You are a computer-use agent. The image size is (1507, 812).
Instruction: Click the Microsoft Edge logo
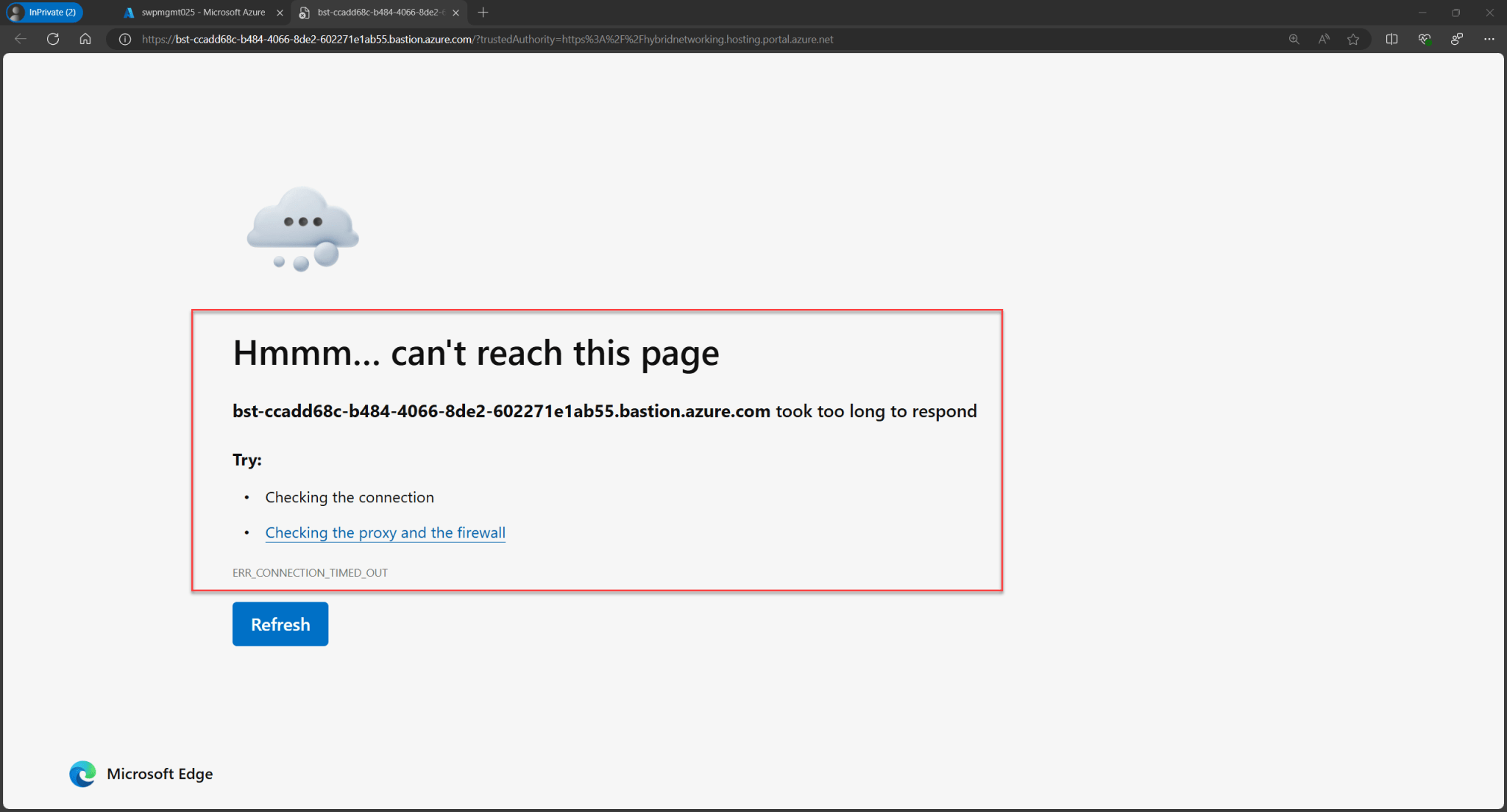[x=82, y=774]
